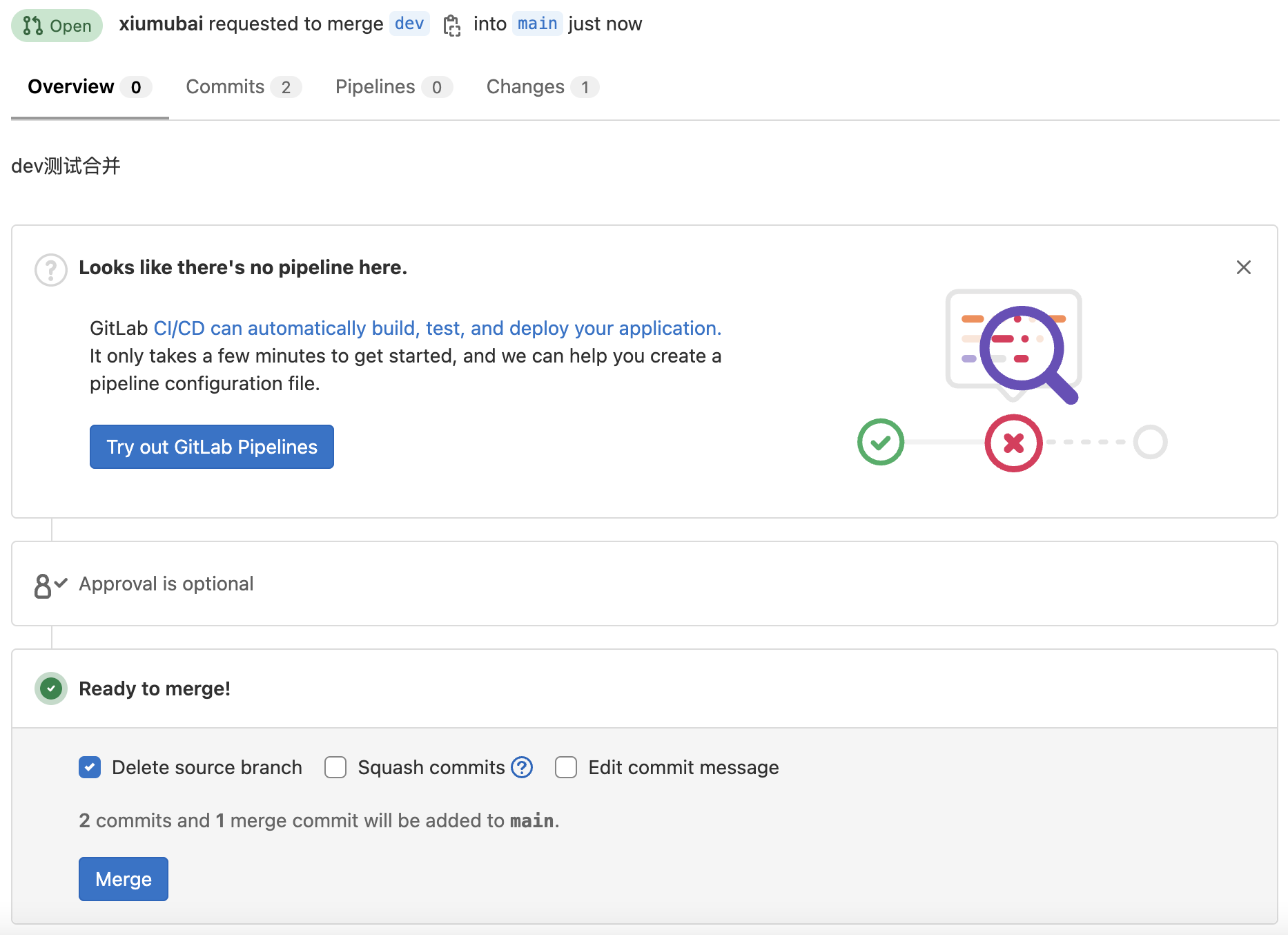Viewport: 1288px width, 935px height.
Task: Click the question mark pipeline status icon
Action: [51, 269]
